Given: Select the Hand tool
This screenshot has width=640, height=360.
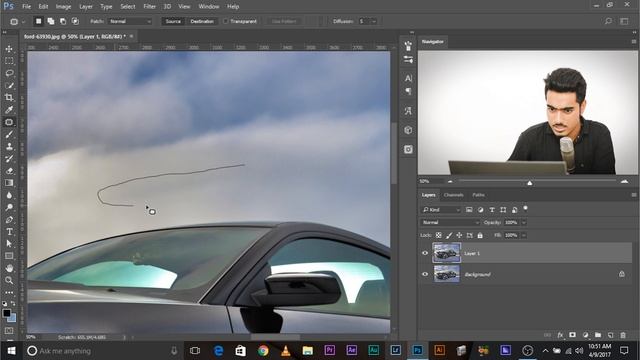Looking at the screenshot, I should pyautogui.click(x=9, y=268).
